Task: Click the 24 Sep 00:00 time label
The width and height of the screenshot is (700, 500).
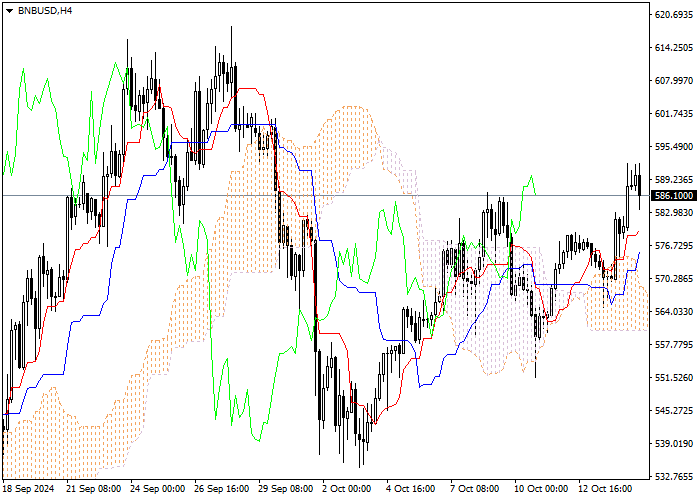Action: pyautogui.click(x=158, y=489)
